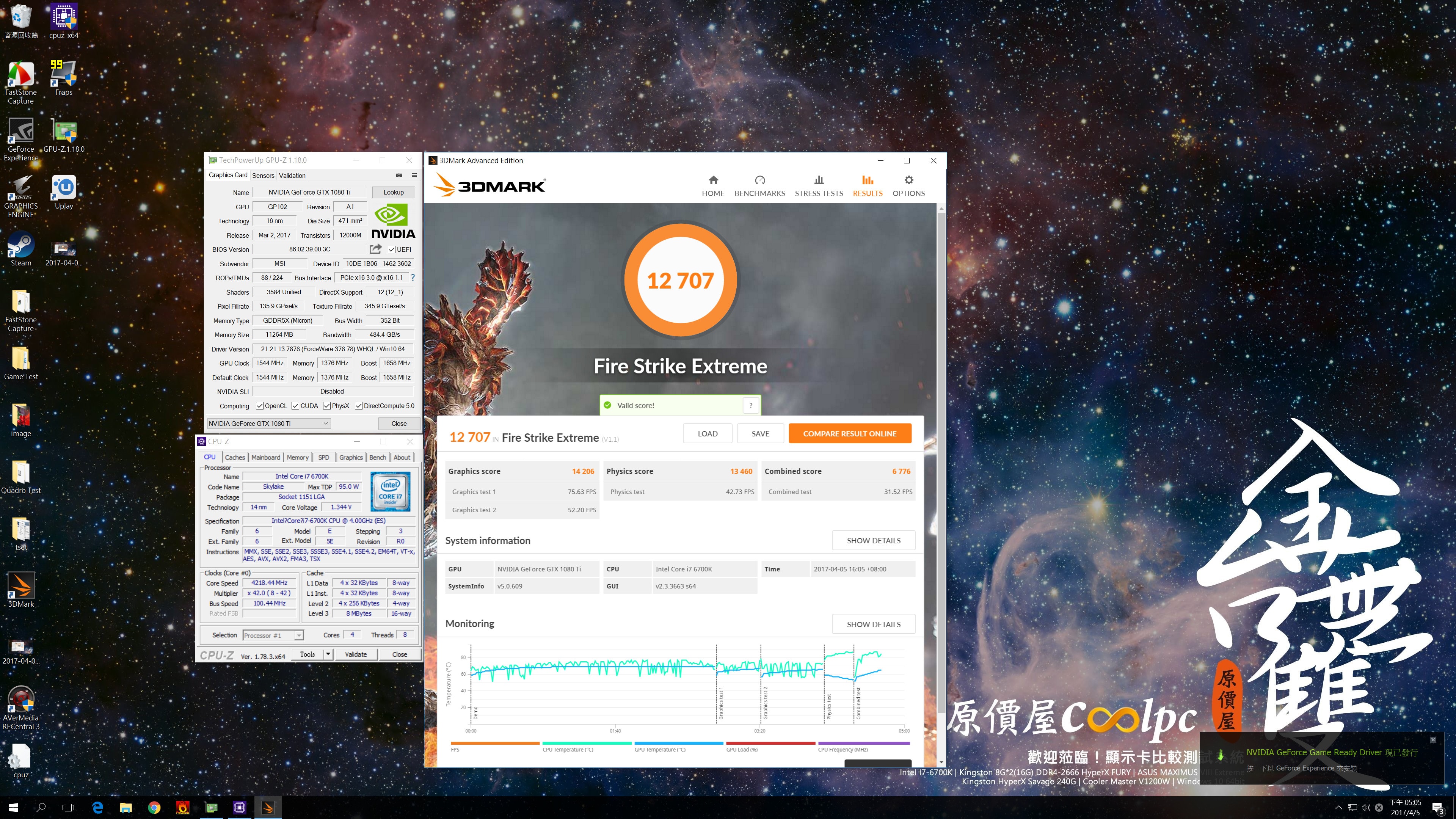Viewport: 1456px width, 819px height.
Task: Open the Processor #1 selection dropdown
Action: point(273,635)
